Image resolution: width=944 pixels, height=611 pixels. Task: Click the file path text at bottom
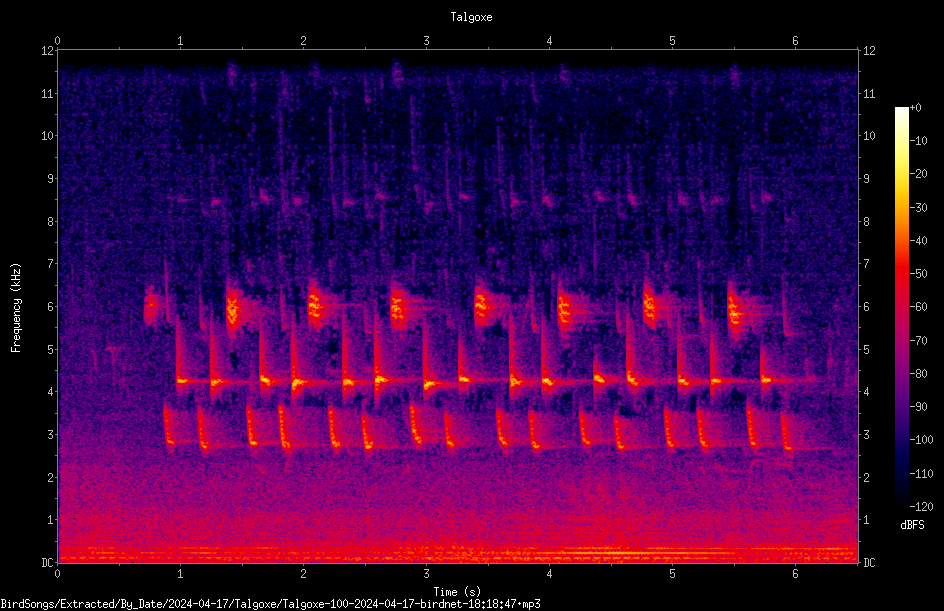click(270, 604)
